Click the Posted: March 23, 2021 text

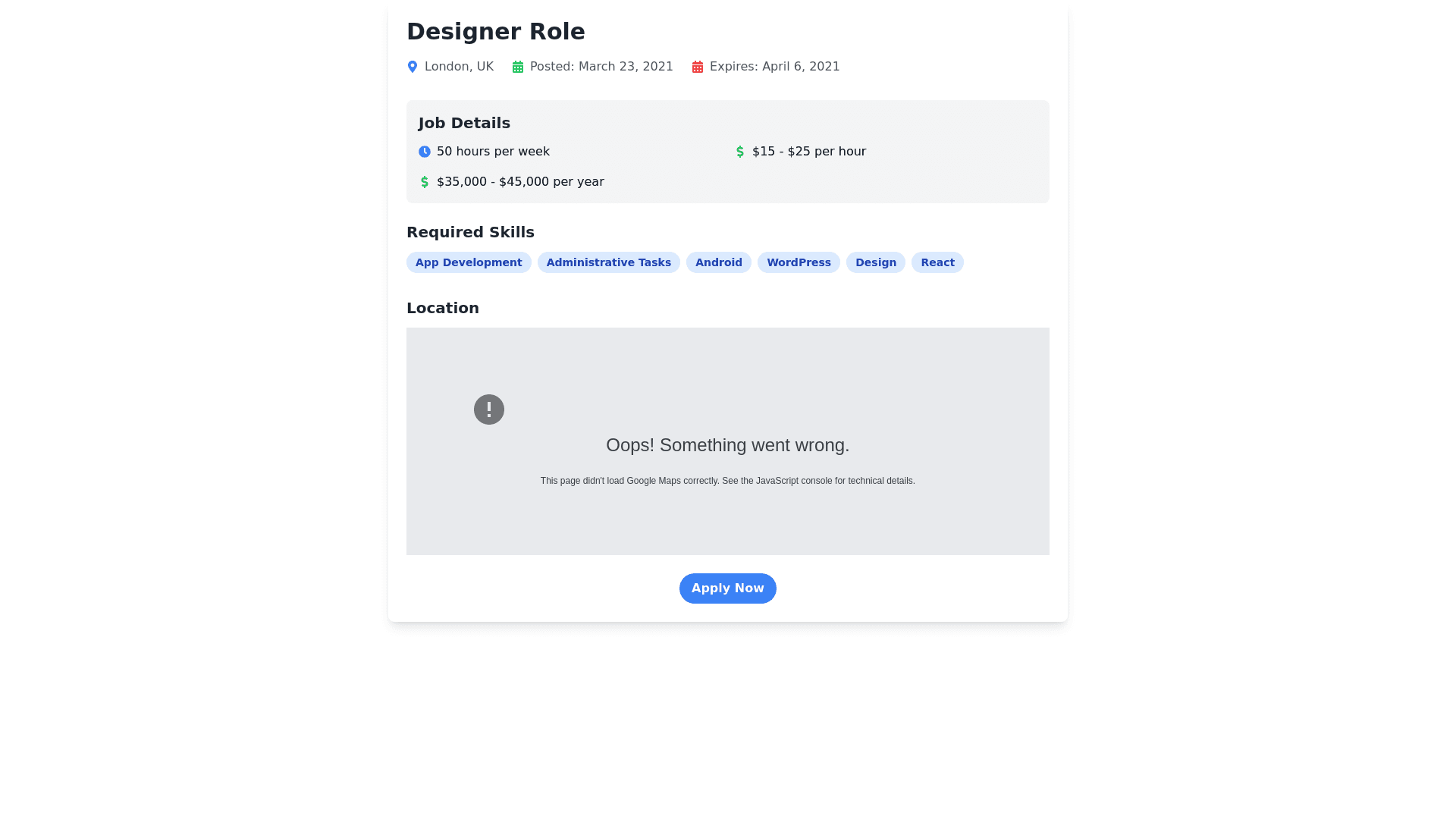(x=601, y=67)
